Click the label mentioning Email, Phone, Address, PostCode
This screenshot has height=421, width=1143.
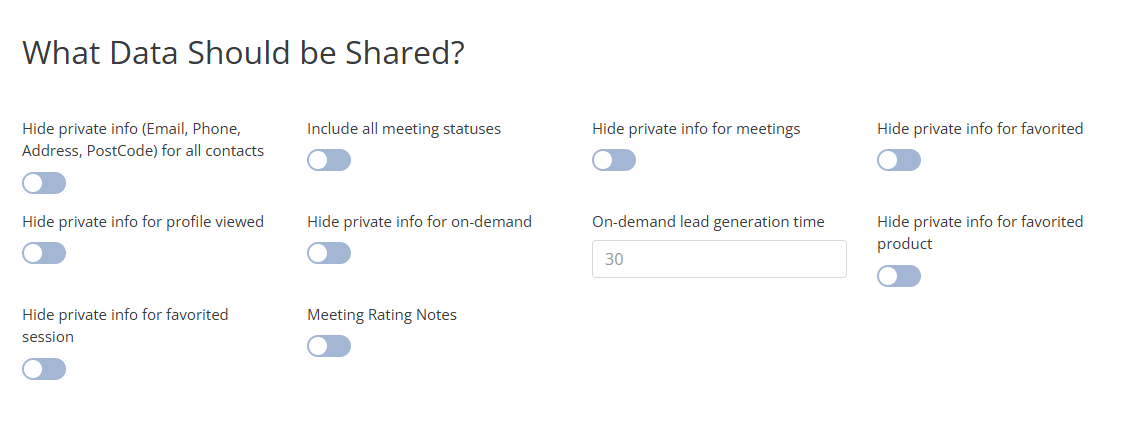pos(143,140)
